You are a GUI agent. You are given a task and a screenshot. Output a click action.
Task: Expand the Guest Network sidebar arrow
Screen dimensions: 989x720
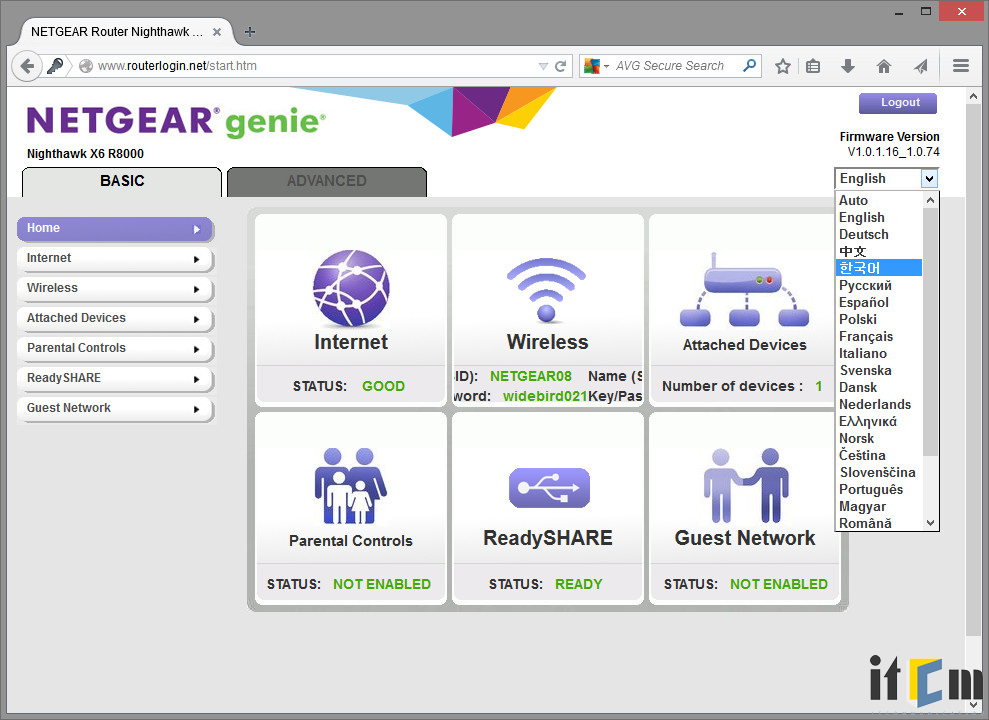tap(197, 409)
